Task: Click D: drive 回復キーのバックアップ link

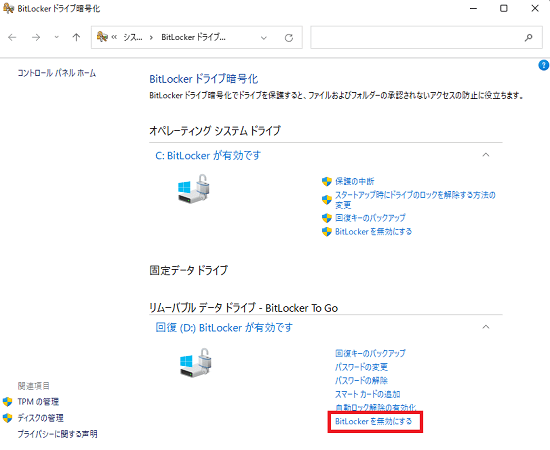Action: 370,353
